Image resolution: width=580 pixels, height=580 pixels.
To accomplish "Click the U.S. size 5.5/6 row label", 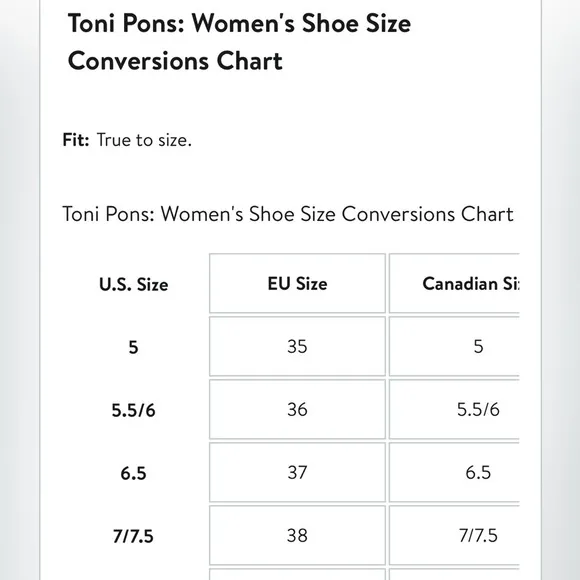I will pos(134,410).
